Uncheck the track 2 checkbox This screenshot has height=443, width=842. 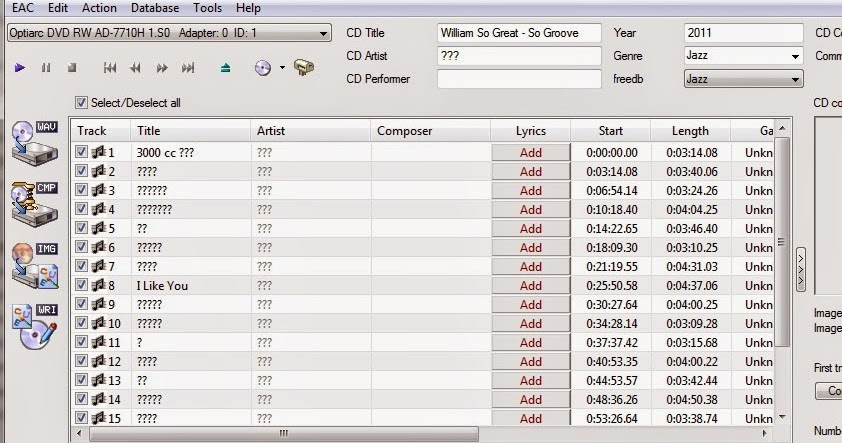[x=81, y=171]
